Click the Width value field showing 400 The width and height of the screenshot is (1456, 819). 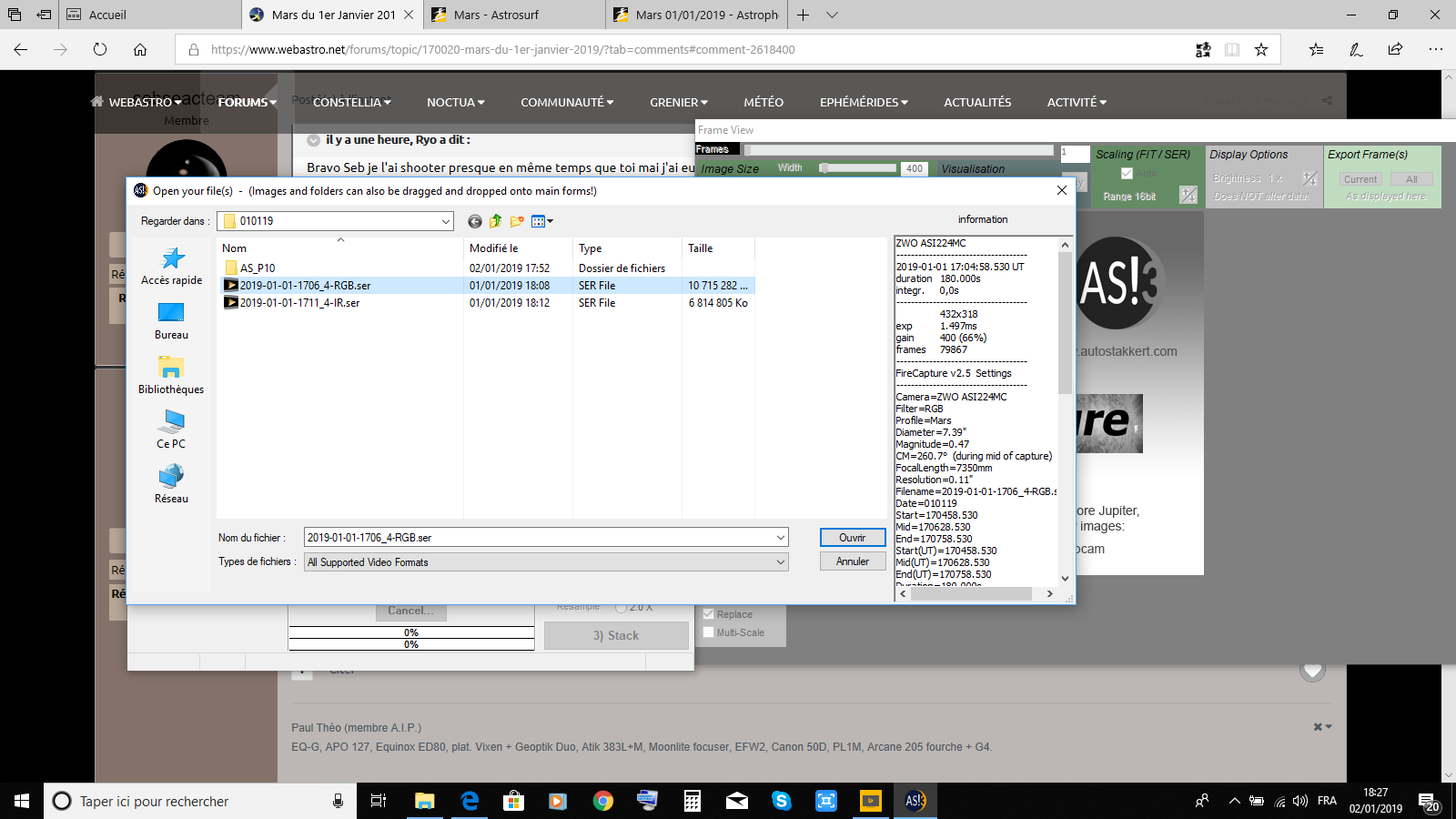(915, 168)
